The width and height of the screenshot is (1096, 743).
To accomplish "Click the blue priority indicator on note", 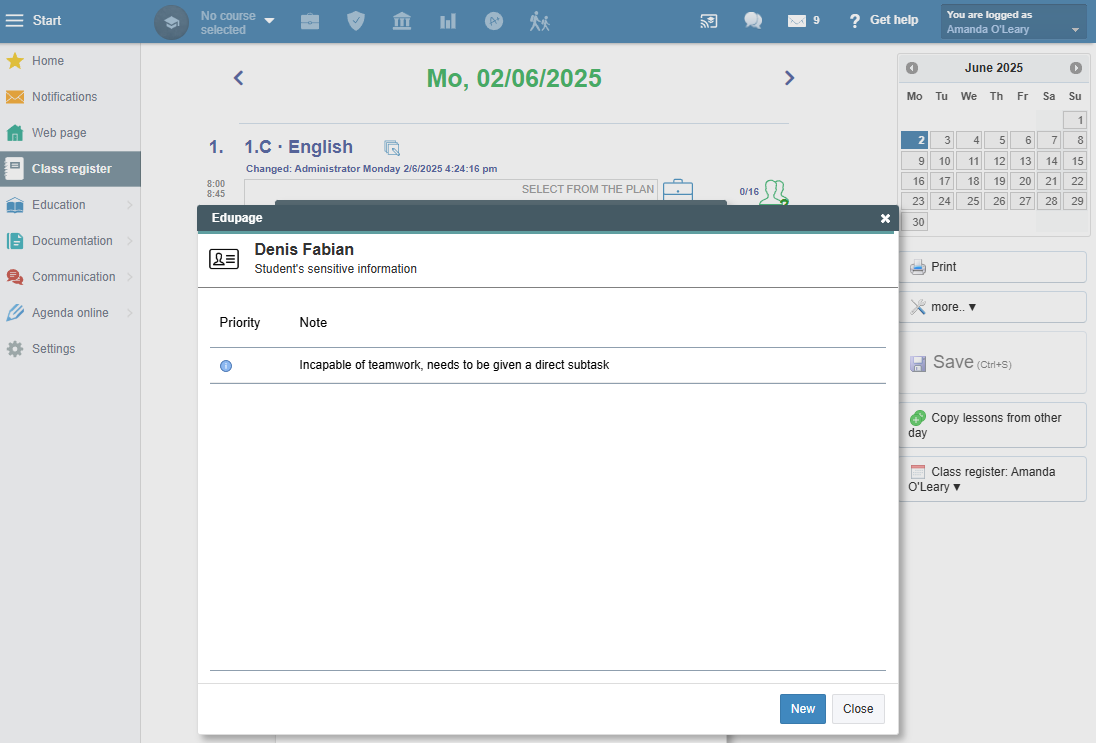I will 226,366.
